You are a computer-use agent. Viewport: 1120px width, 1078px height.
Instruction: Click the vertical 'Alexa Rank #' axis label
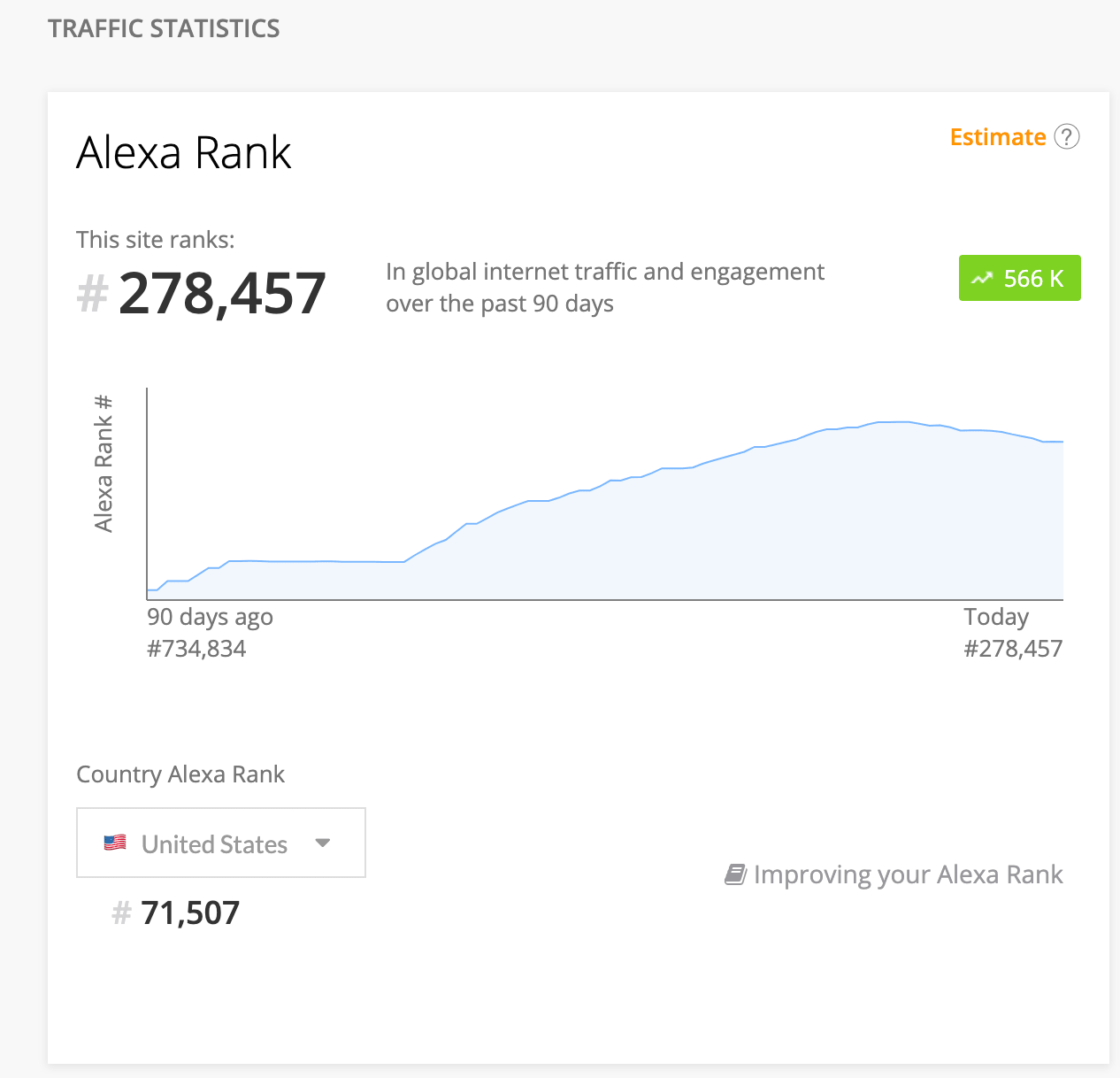pos(104,463)
